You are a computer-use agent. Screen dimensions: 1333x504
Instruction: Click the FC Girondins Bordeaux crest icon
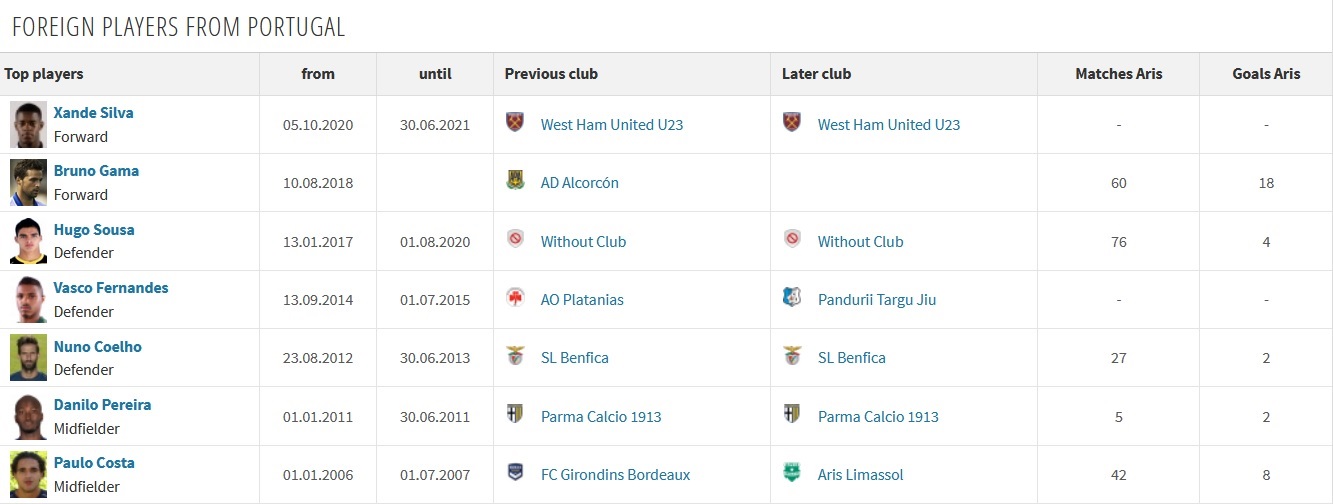point(515,473)
